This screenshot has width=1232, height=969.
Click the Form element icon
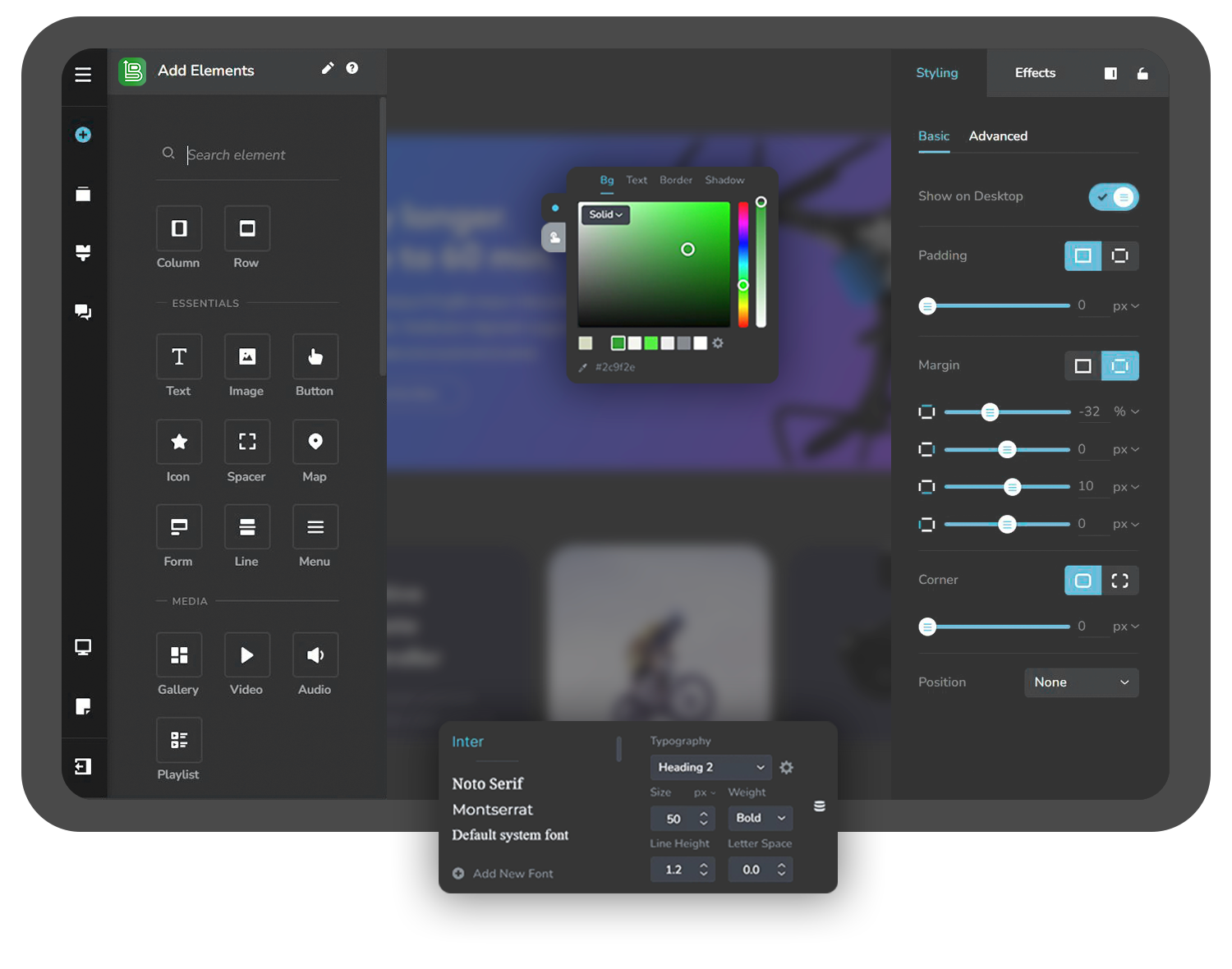tap(179, 527)
